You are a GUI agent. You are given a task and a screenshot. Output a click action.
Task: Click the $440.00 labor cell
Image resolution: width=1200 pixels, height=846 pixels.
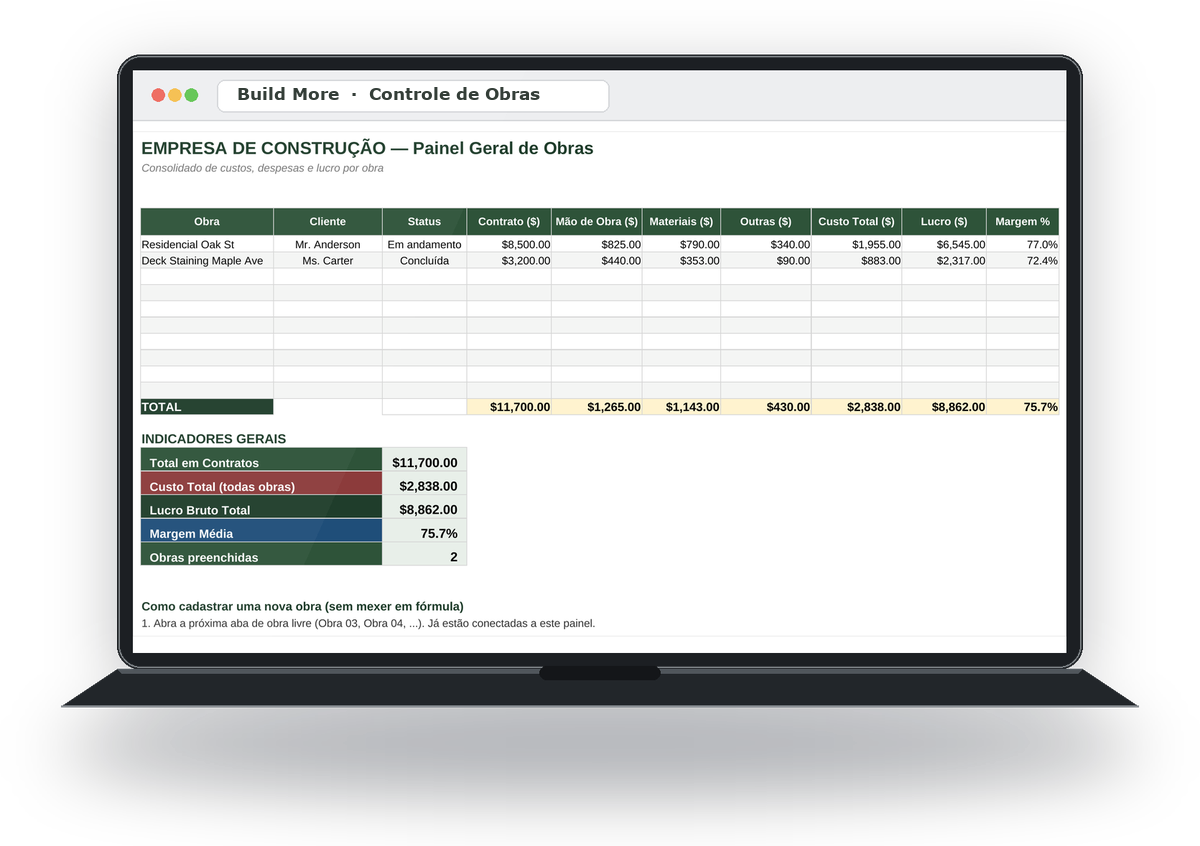point(596,260)
